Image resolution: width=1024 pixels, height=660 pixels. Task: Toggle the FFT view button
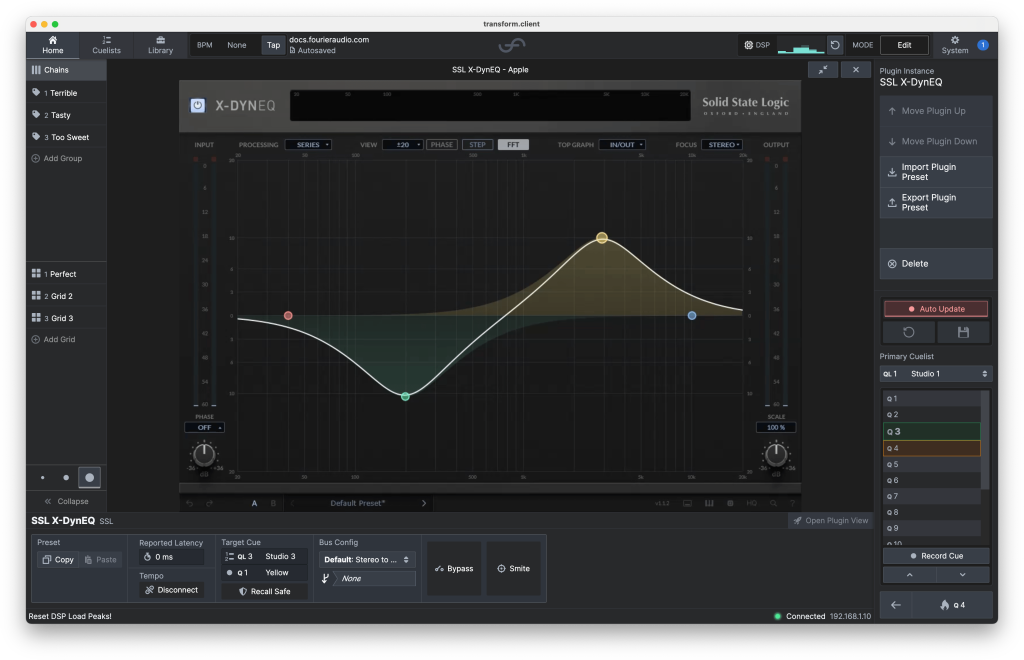(x=513, y=145)
